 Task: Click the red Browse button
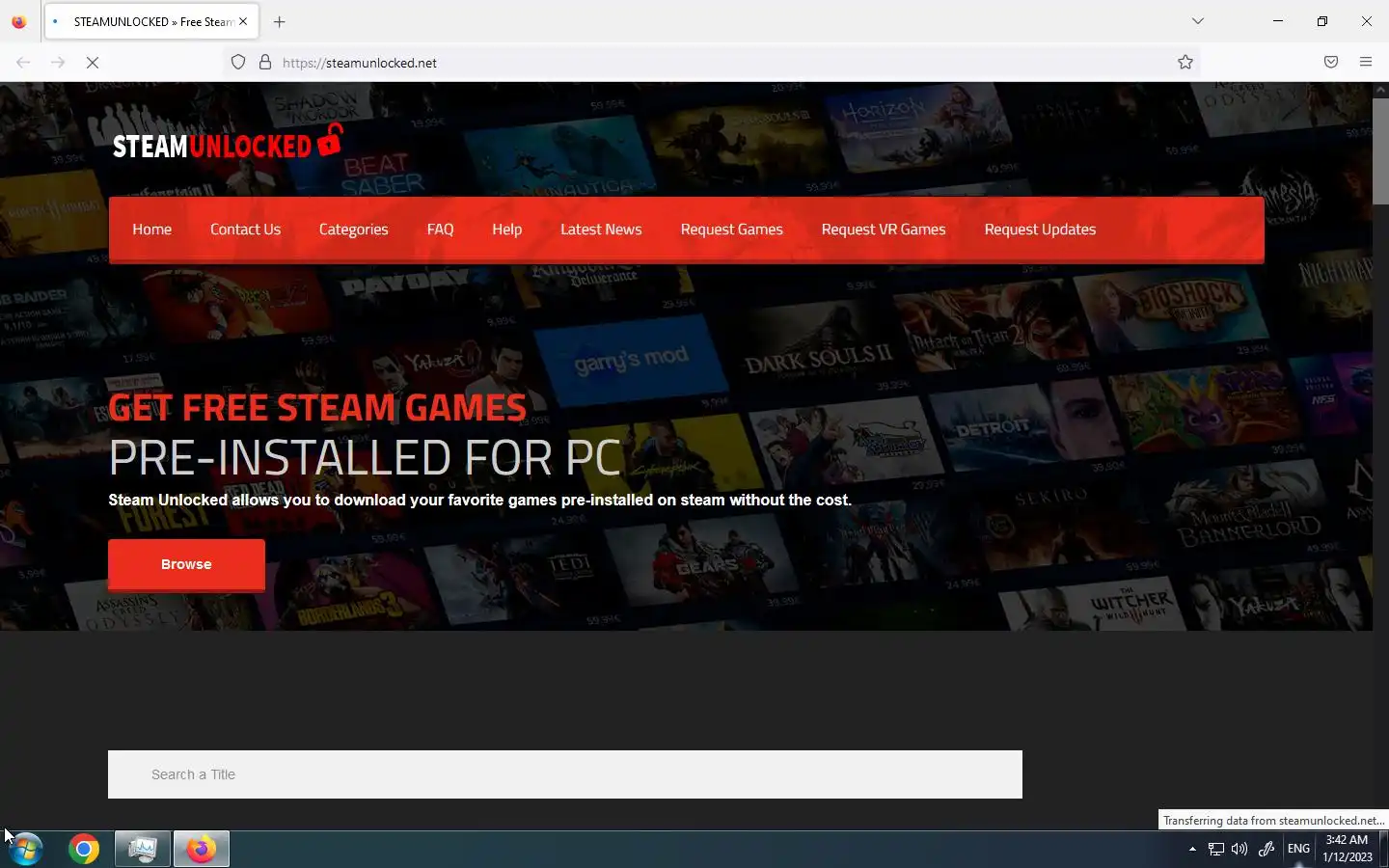click(x=186, y=564)
